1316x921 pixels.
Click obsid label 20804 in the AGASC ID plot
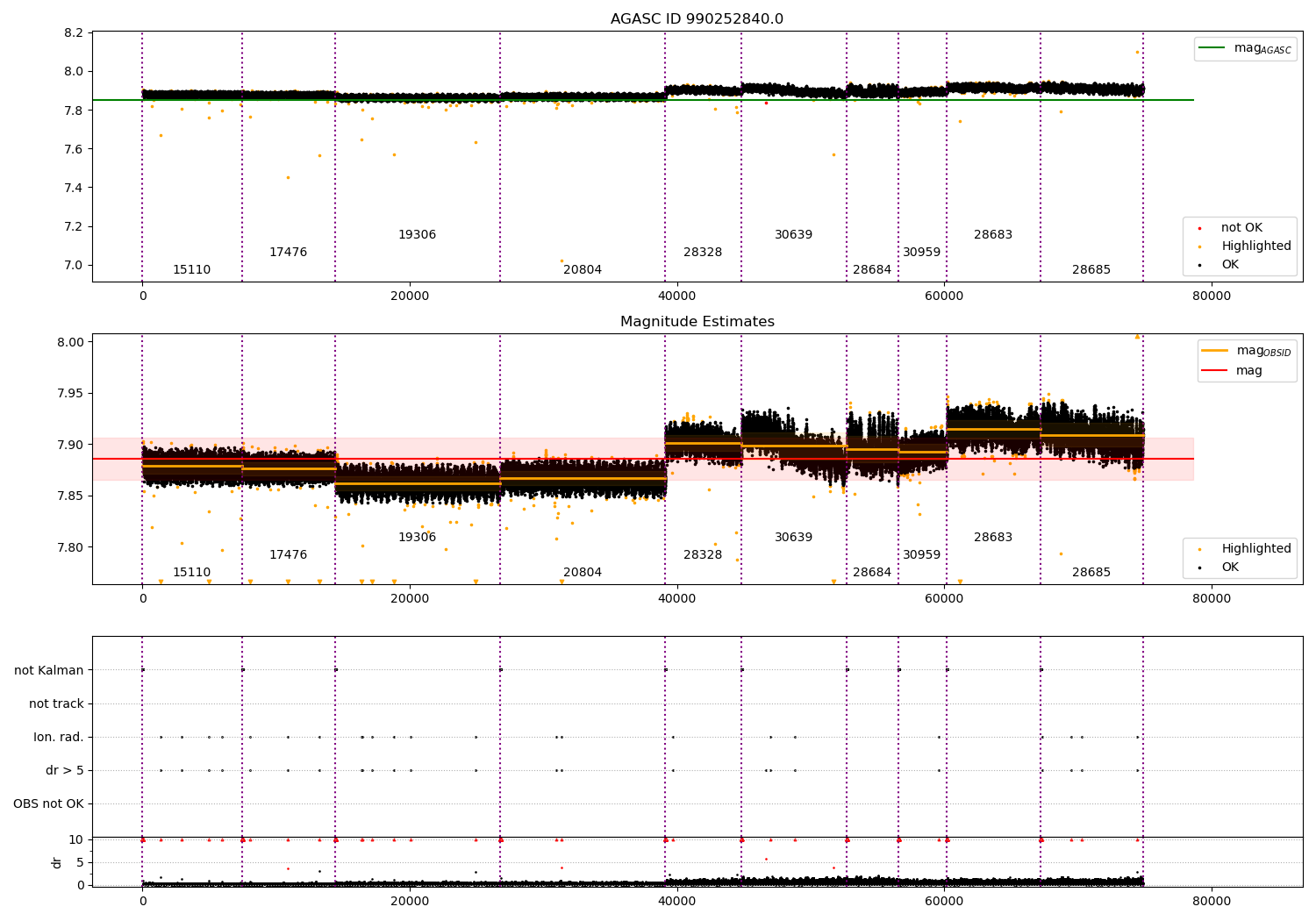(x=583, y=270)
